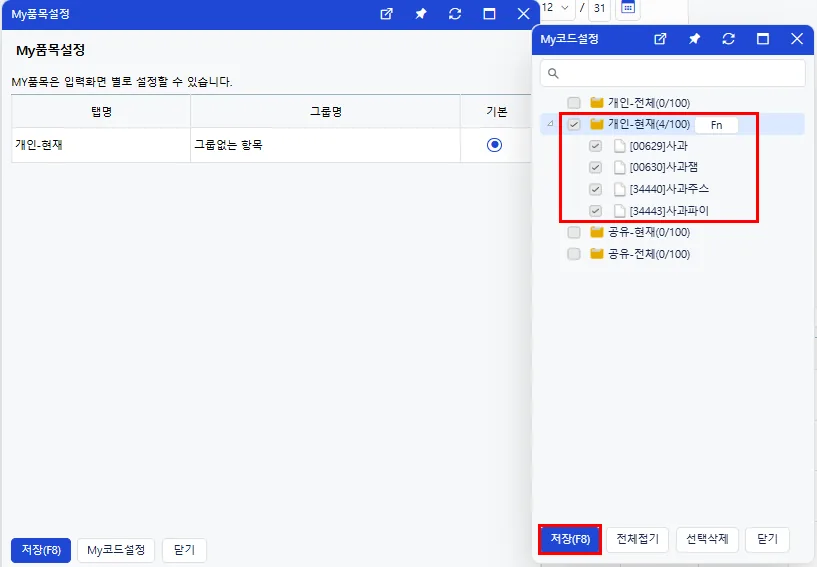Open the Fn menu beside 개인-현재
This screenshot has height=567, width=817.
(x=716, y=125)
